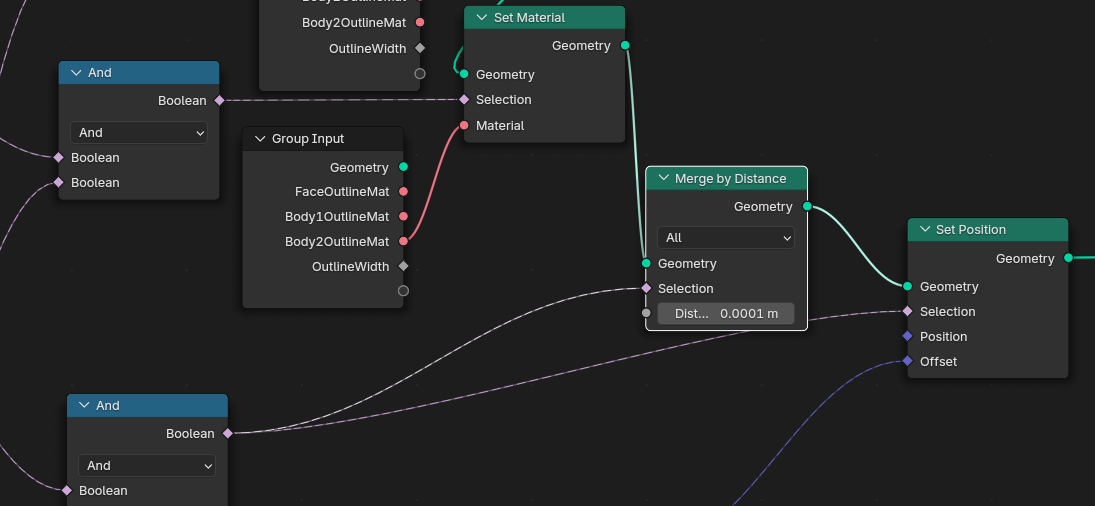Collapse the Set Position node chevron
The width and height of the screenshot is (1095, 506).
tap(924, 230)
